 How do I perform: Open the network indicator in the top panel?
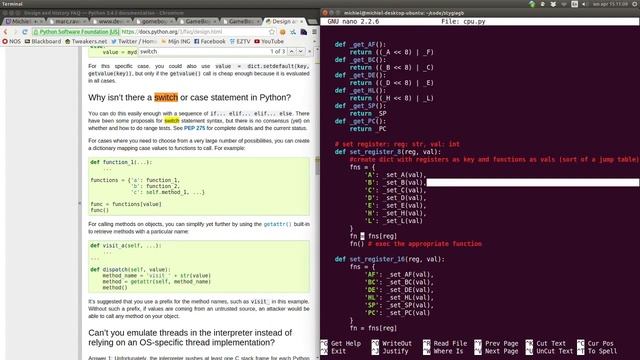pos(564,4)
